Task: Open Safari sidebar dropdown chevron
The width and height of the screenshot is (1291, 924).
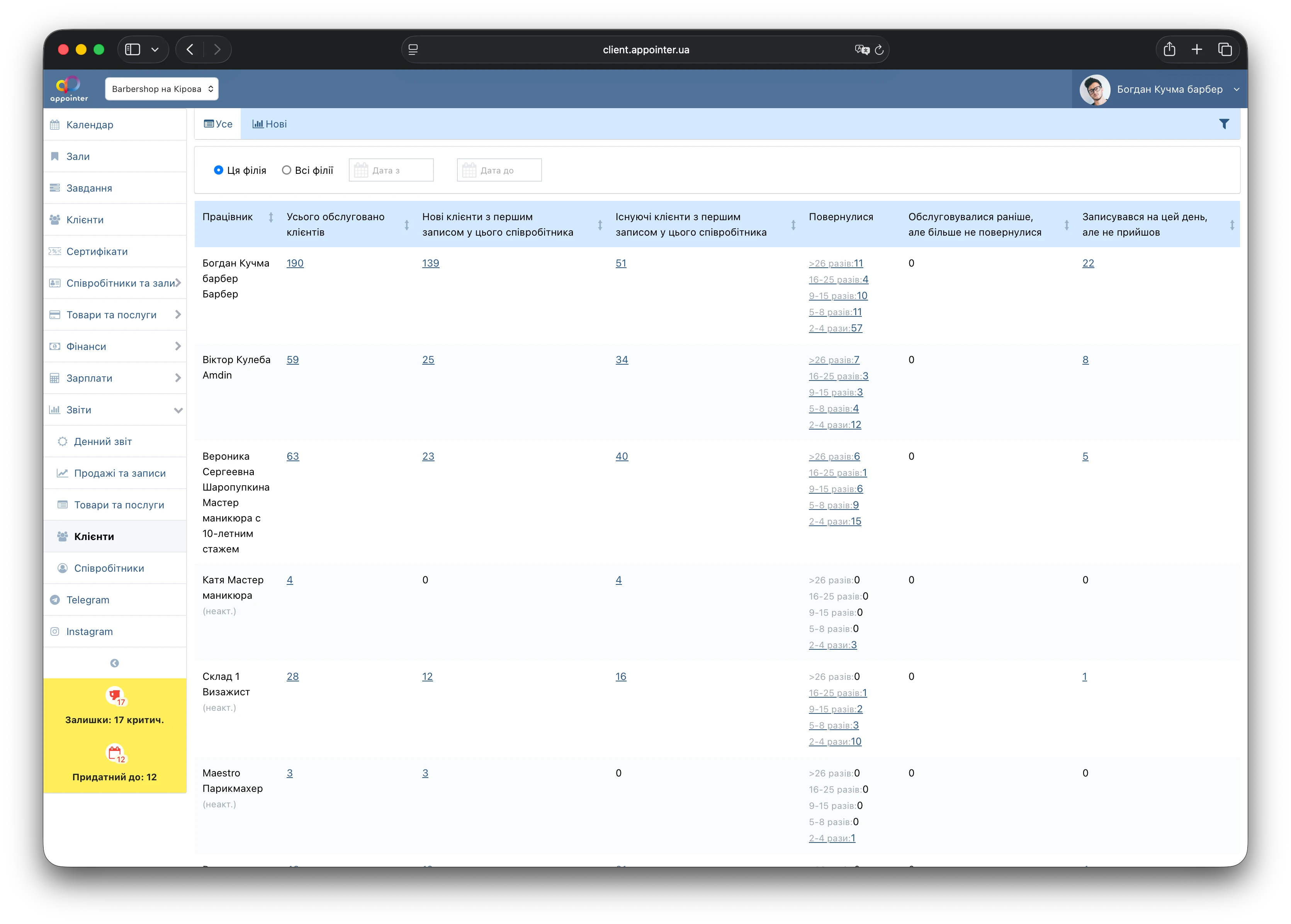Action: click(155, 49)
